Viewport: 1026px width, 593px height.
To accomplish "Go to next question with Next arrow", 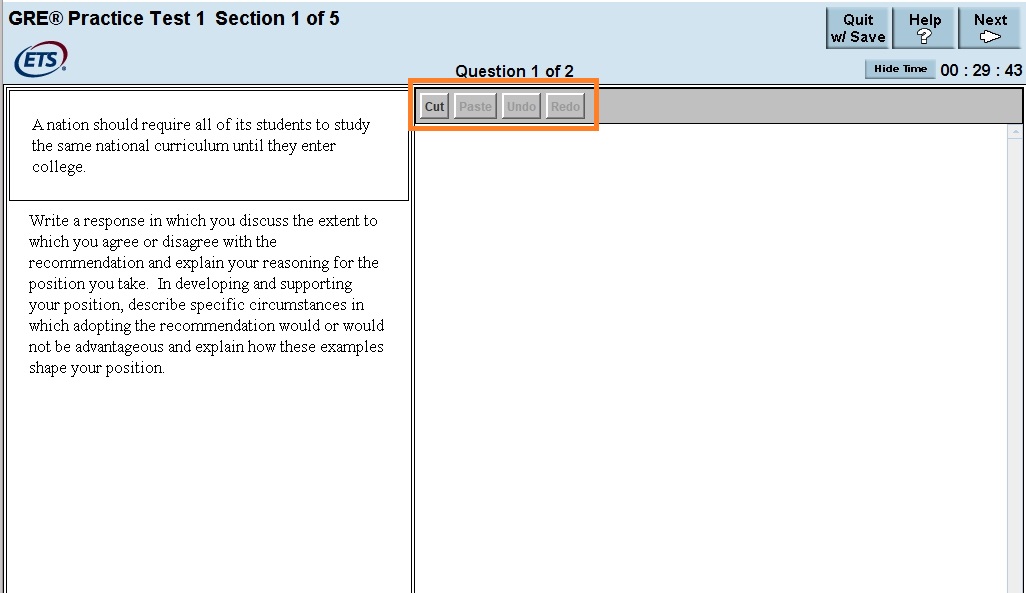I will [990, 28].
